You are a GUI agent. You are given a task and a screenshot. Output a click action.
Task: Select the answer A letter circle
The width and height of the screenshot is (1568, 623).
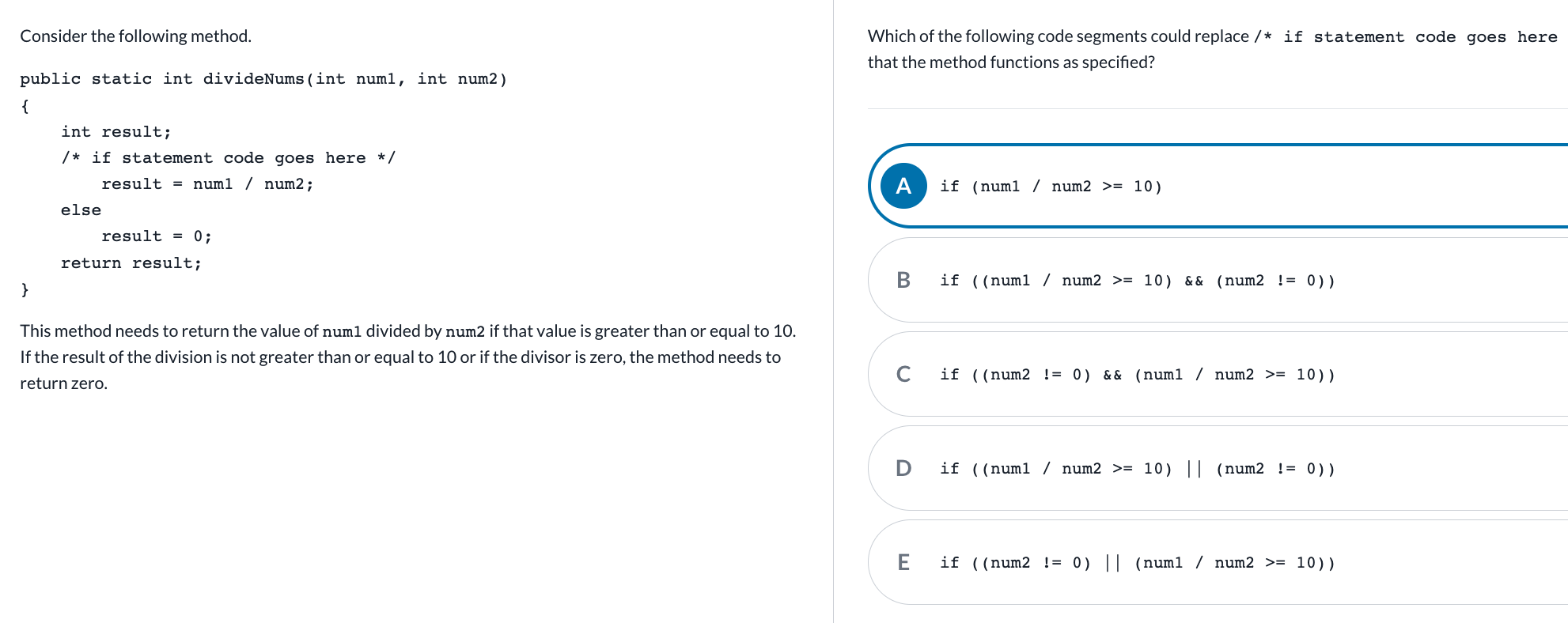point(903,186)
